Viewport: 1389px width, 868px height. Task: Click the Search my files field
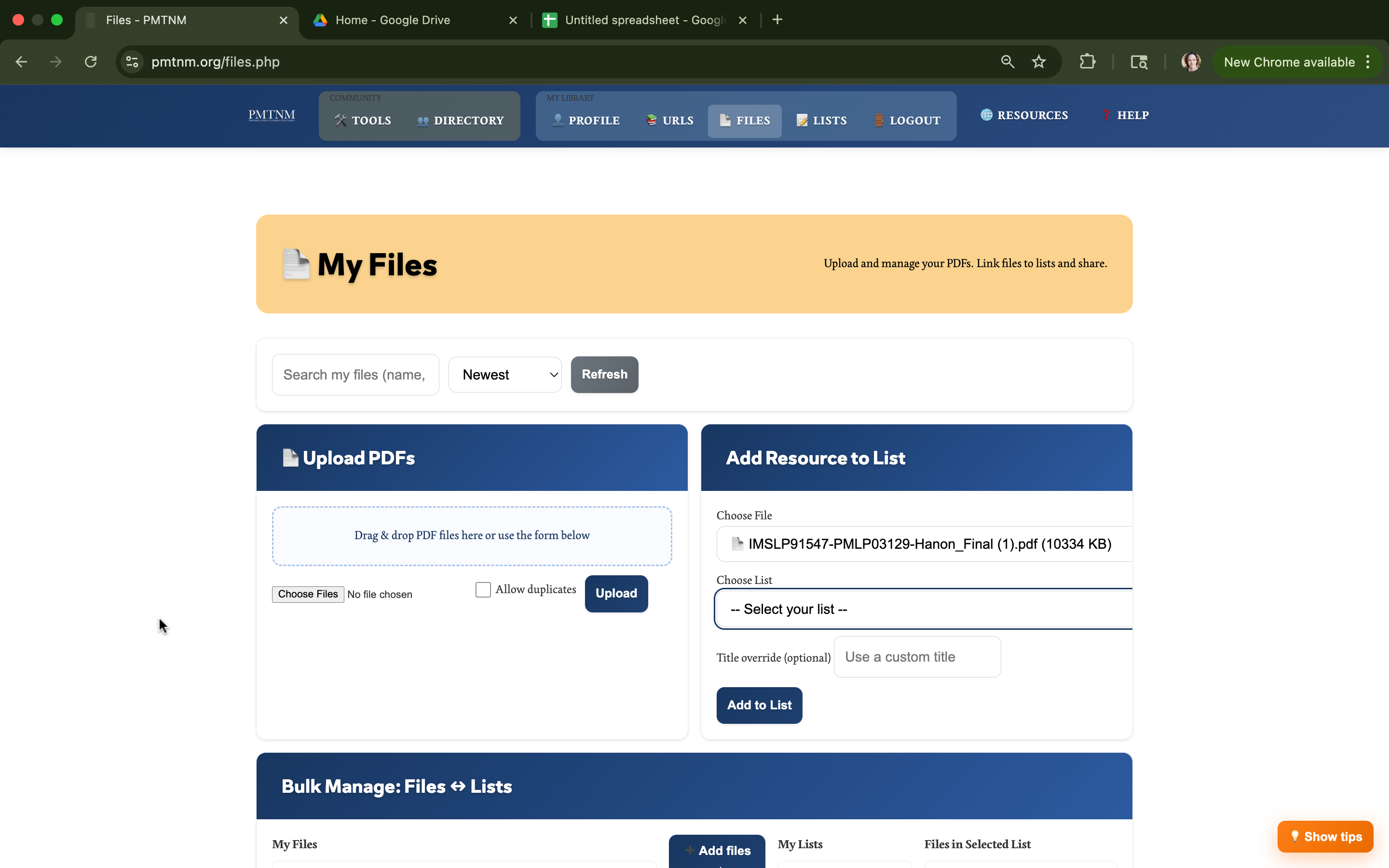[355, 375]
